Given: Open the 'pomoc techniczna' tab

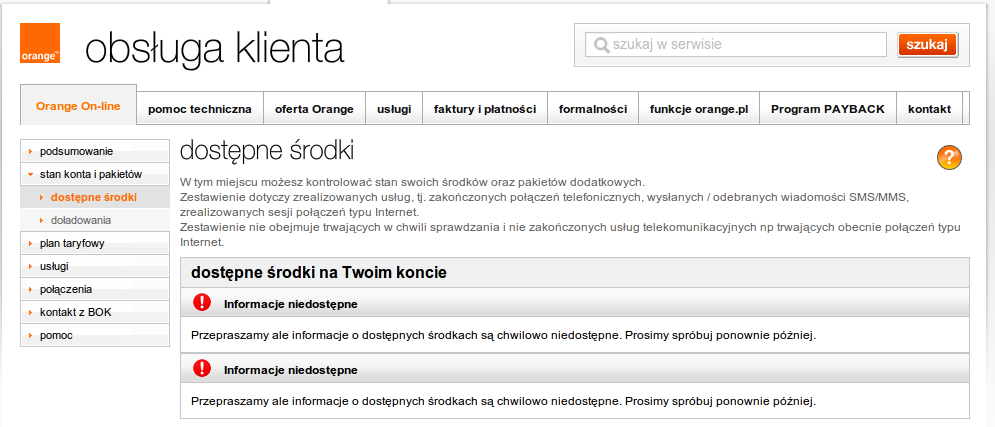Looking at the screenshot, I should 200,109.
